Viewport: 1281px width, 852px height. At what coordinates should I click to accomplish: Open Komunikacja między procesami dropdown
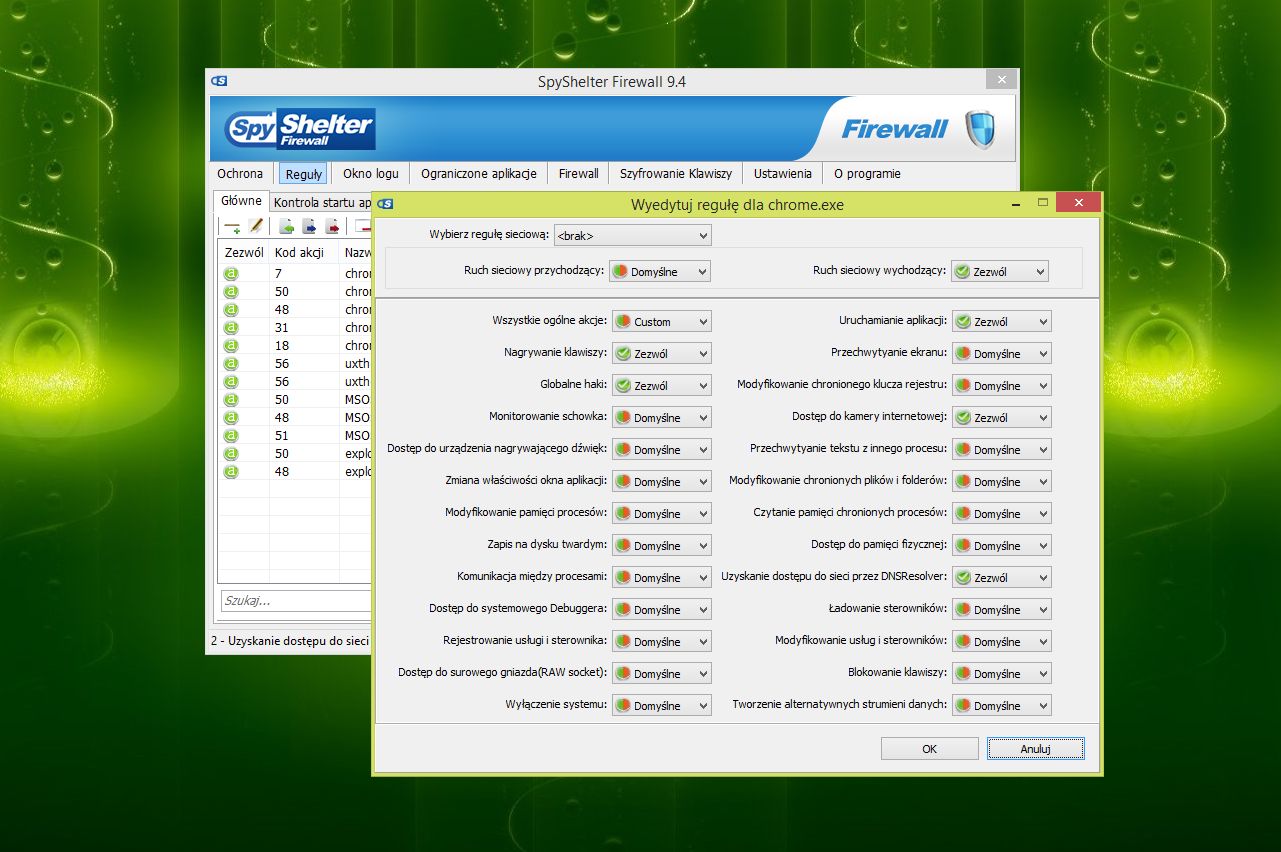(x=661, y=578)
